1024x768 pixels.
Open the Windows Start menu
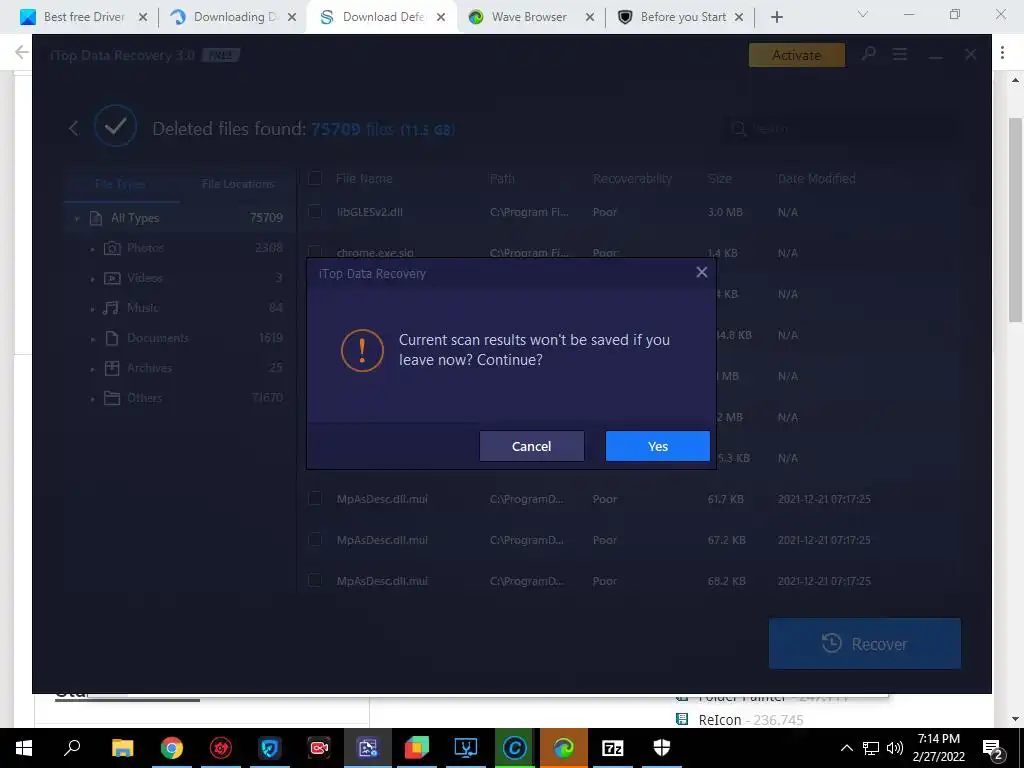pos(24,748)
